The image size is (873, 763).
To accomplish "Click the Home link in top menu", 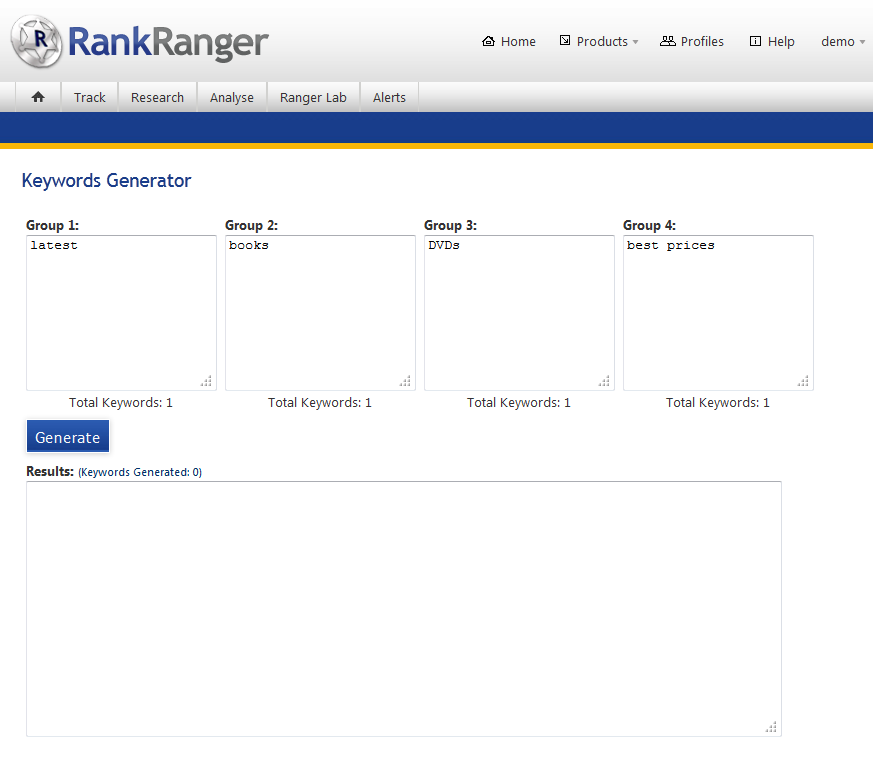I will (x=509, y=41).
